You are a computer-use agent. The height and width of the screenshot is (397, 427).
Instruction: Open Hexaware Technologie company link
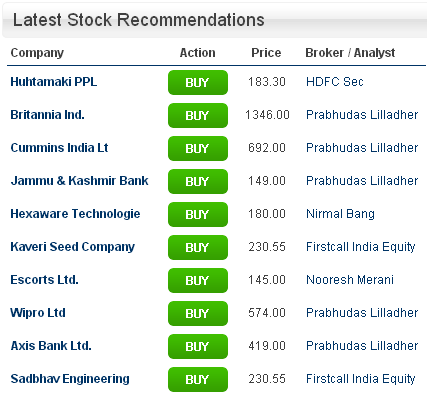tap(75, 214)
